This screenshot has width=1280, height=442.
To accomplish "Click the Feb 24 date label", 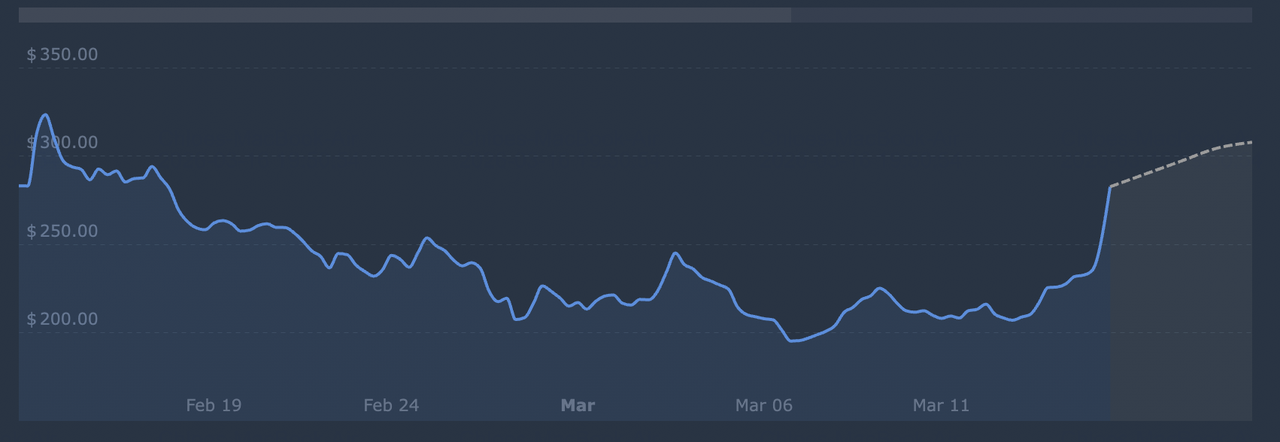I will [x=391, y=405].
